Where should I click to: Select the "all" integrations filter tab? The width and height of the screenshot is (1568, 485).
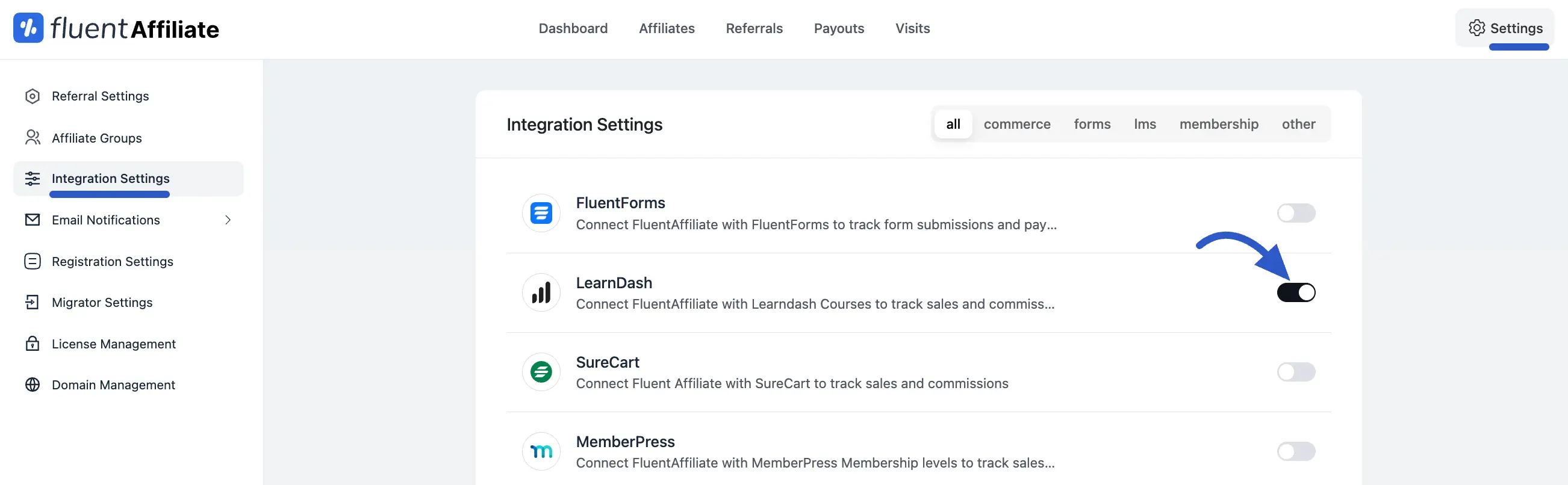953,124
